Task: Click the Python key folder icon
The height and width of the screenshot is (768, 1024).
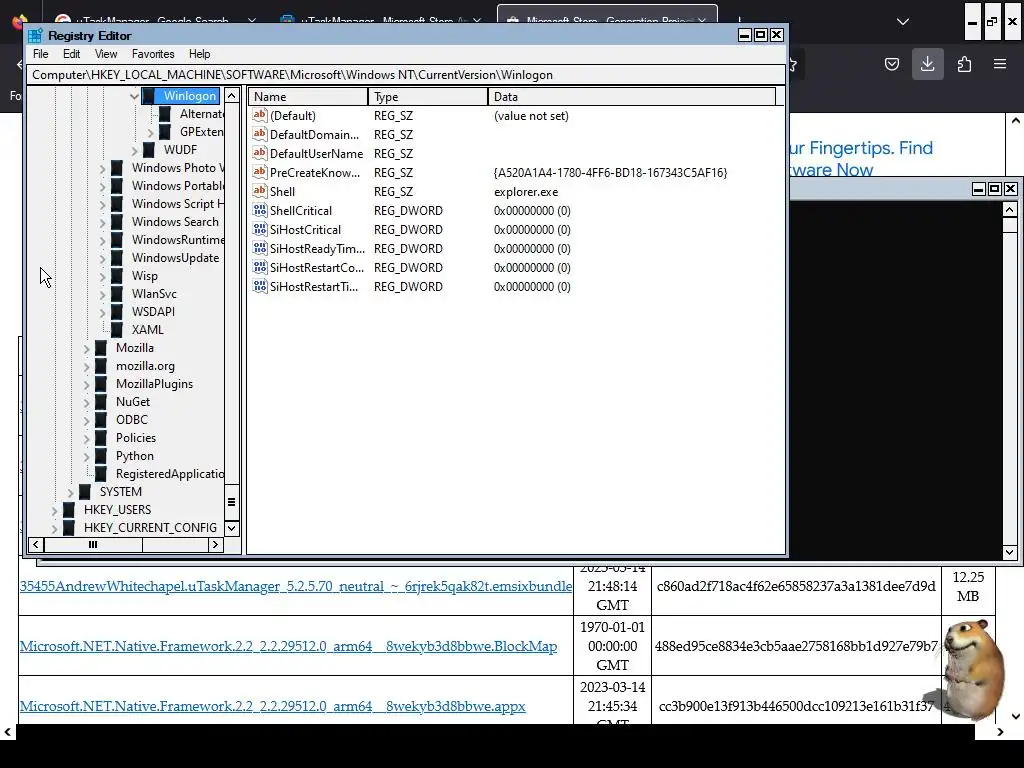Action: 101,456
